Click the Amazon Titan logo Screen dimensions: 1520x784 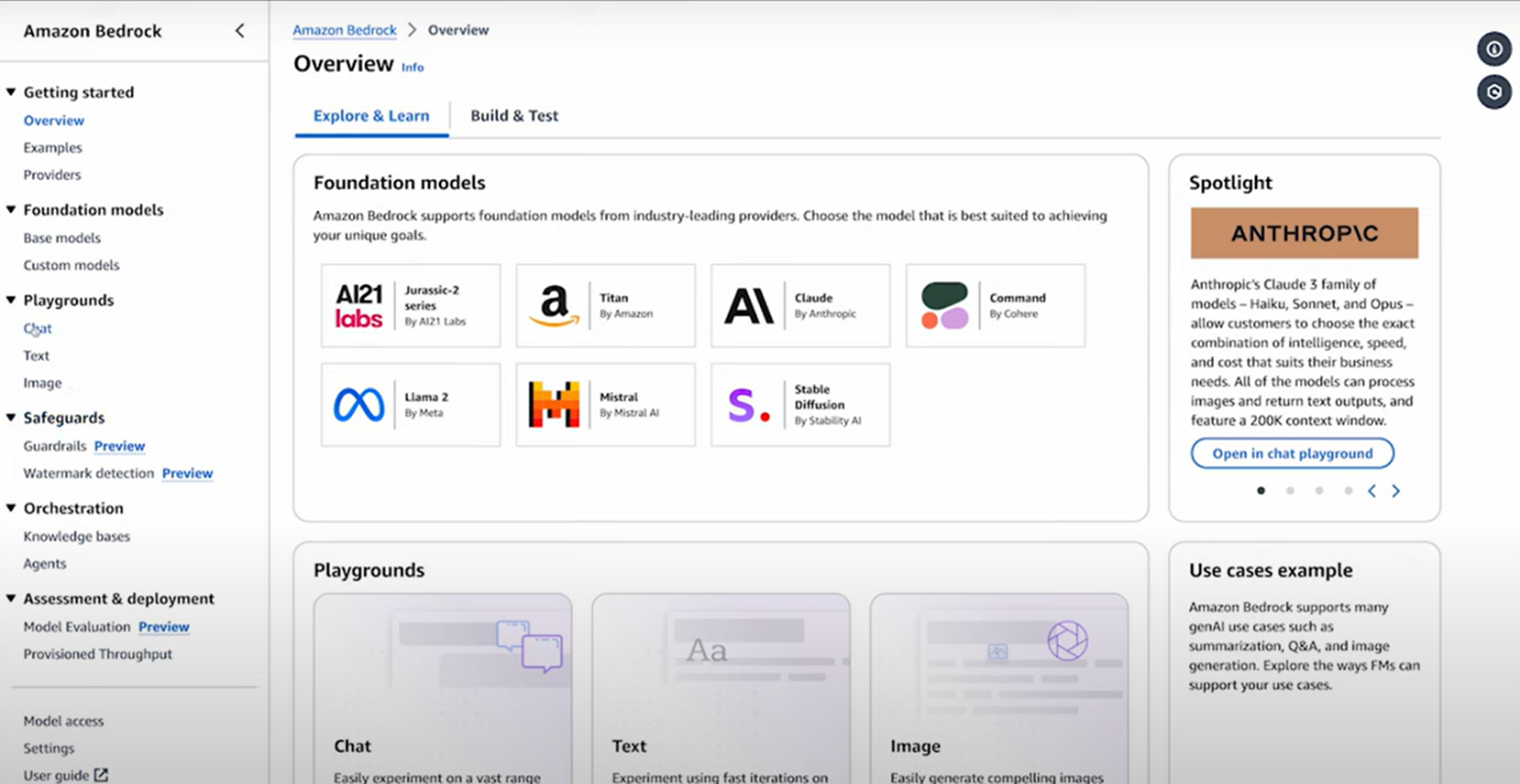click(x=554, y=306)
